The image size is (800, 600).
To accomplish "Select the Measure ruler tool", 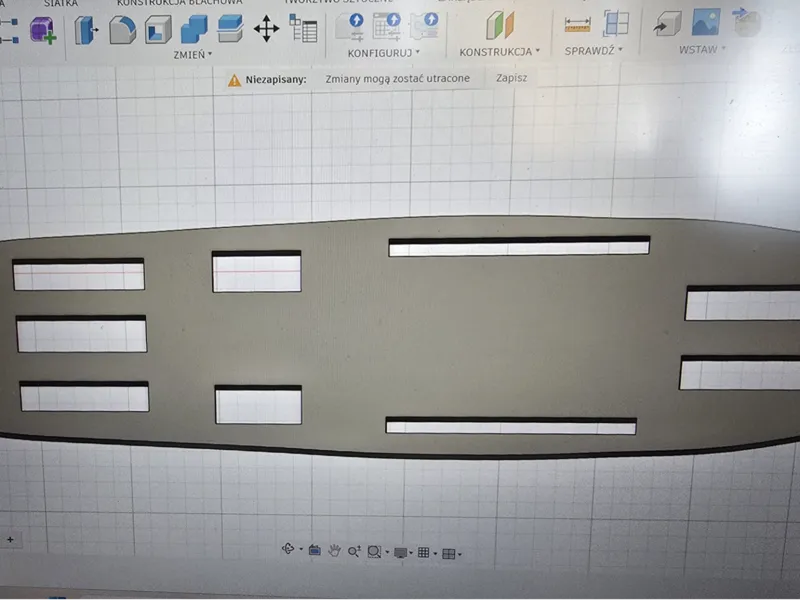I will click(578, 24).
